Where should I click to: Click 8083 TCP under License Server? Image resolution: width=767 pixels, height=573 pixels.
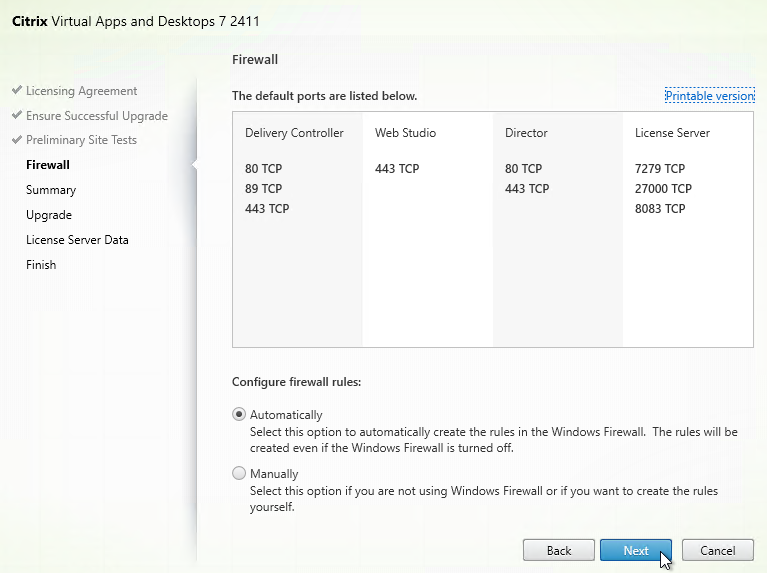pyautogui.click(x=660, y=209)
